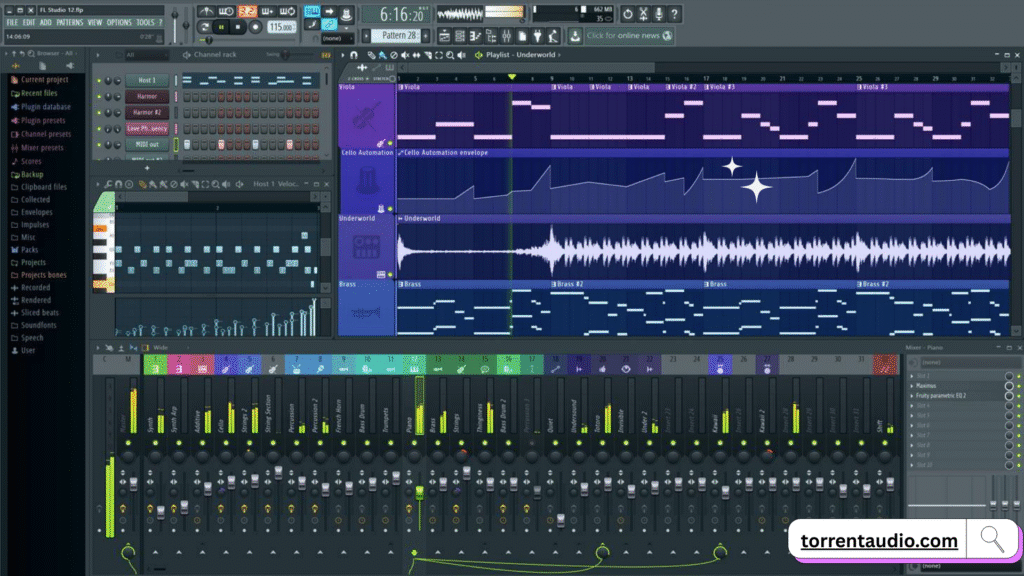Viewport: 1024px width, 576px height.
Task: Open the channel rack 'All' filter dropdown
Action: click(x=145, y=55)
